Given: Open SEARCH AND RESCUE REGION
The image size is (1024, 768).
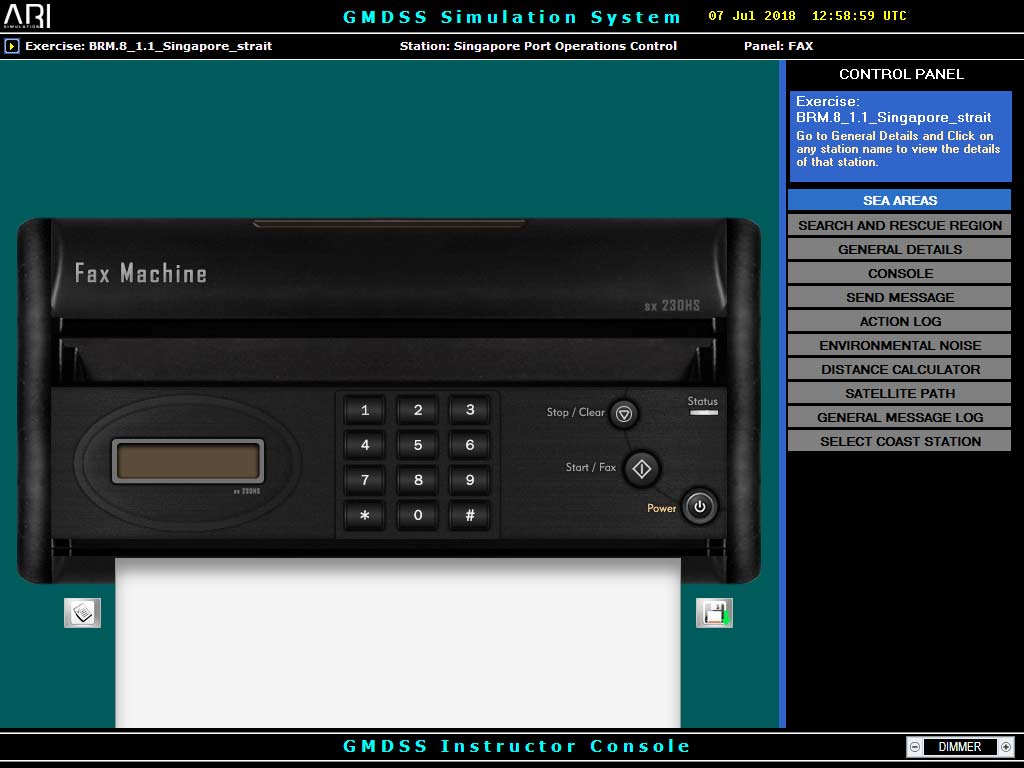Looking at the screenshot, I should point(899,225).
